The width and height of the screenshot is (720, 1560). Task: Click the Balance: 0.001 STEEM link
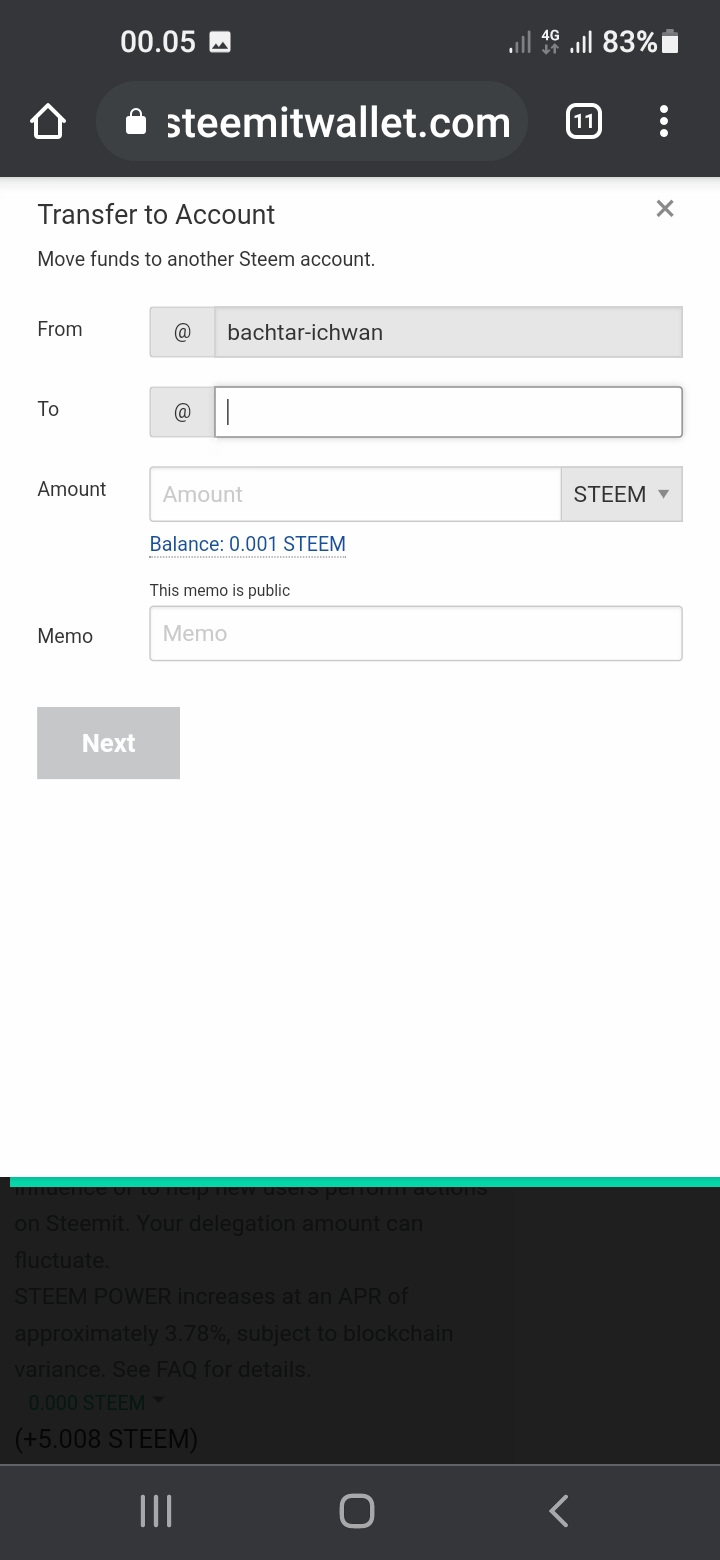pyautogui.click(x=248, y=545)
